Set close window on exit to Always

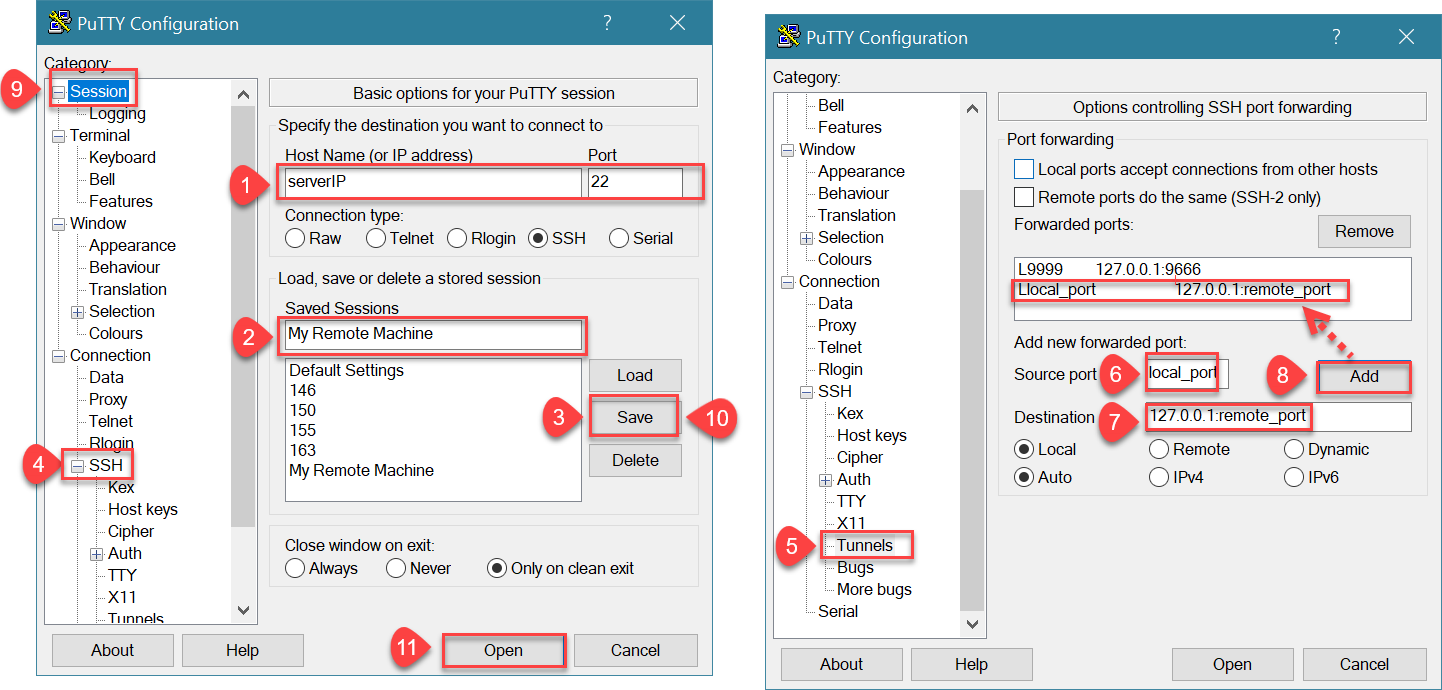(295, 568)
